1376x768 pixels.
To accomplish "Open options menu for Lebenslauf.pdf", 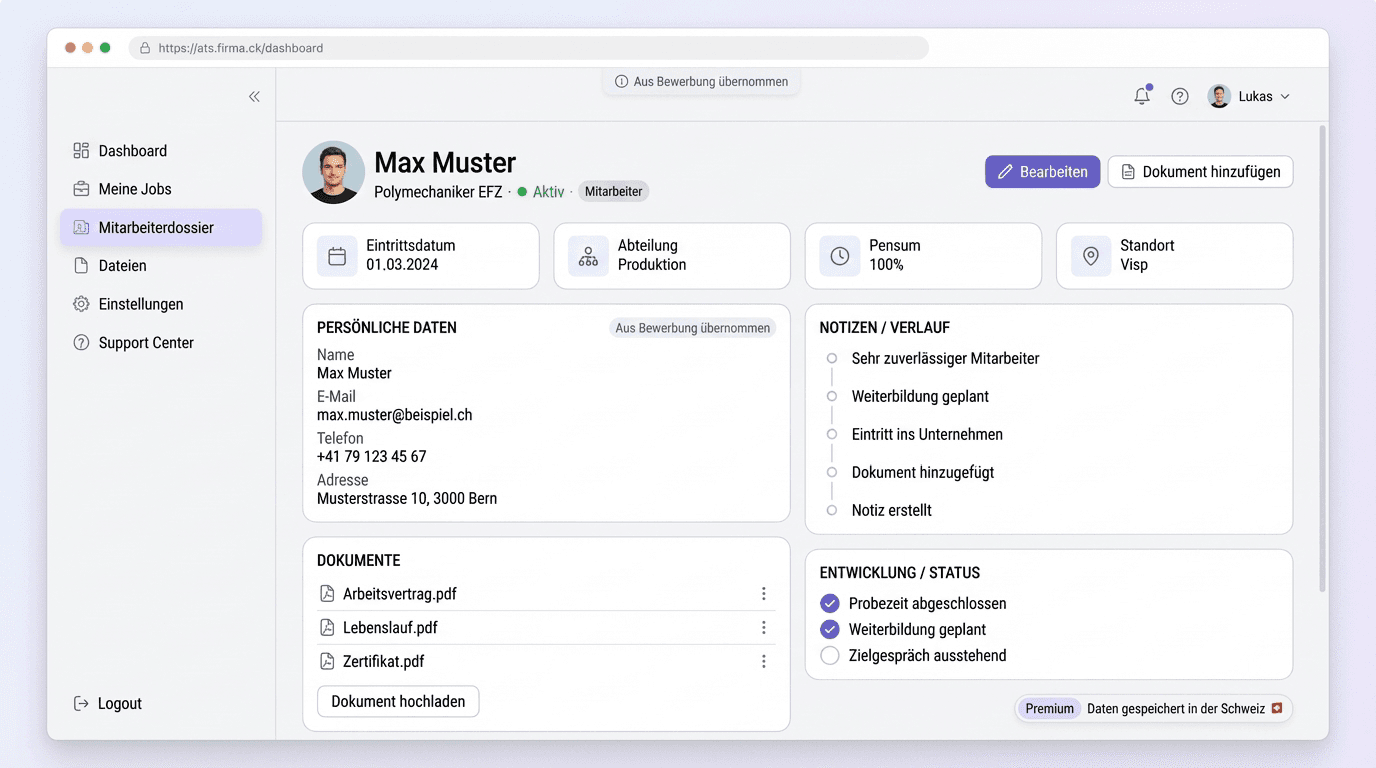I will (763, 628).
